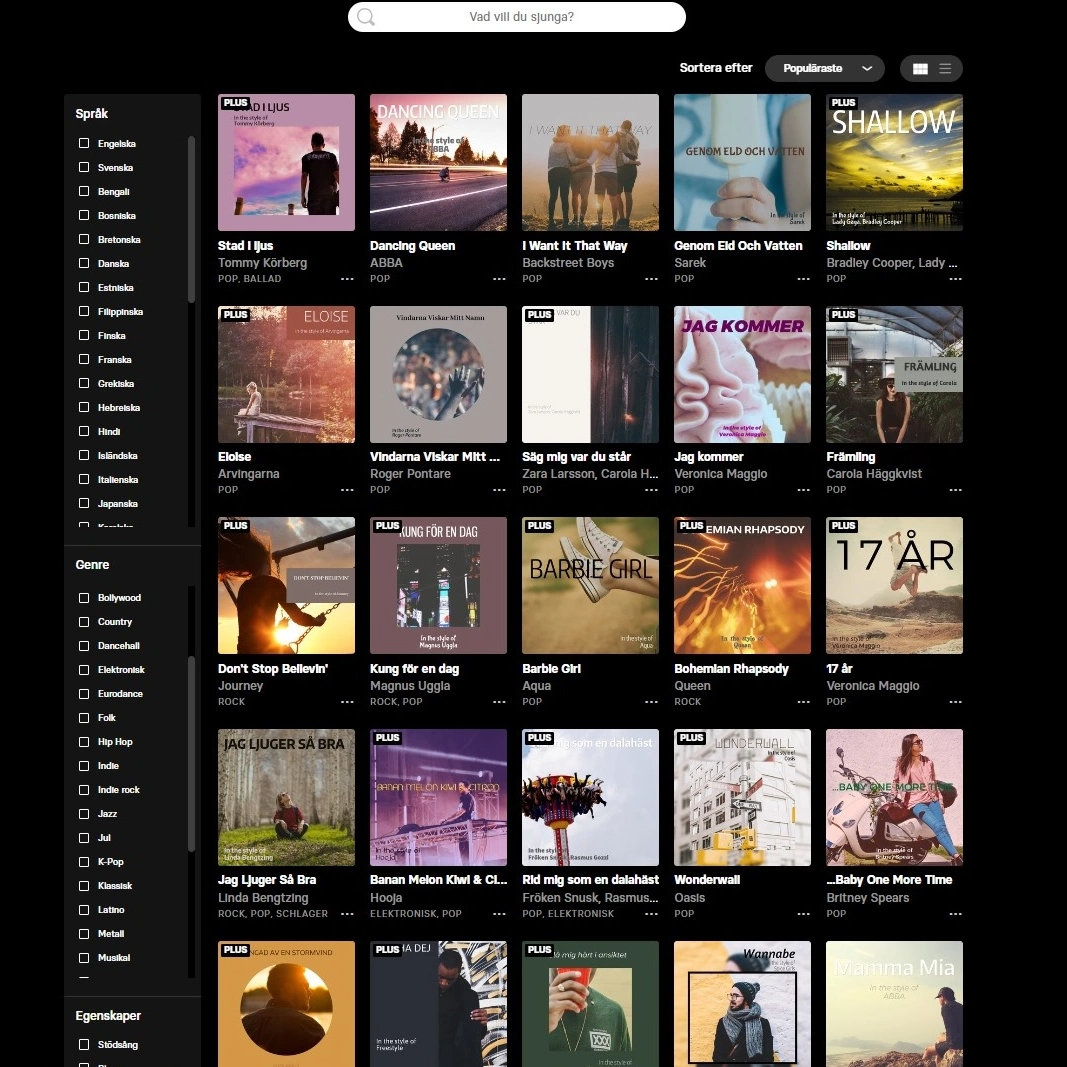Click the search magnifier icon
This screenshot has height=1067, width=1067.
point(366,17)
